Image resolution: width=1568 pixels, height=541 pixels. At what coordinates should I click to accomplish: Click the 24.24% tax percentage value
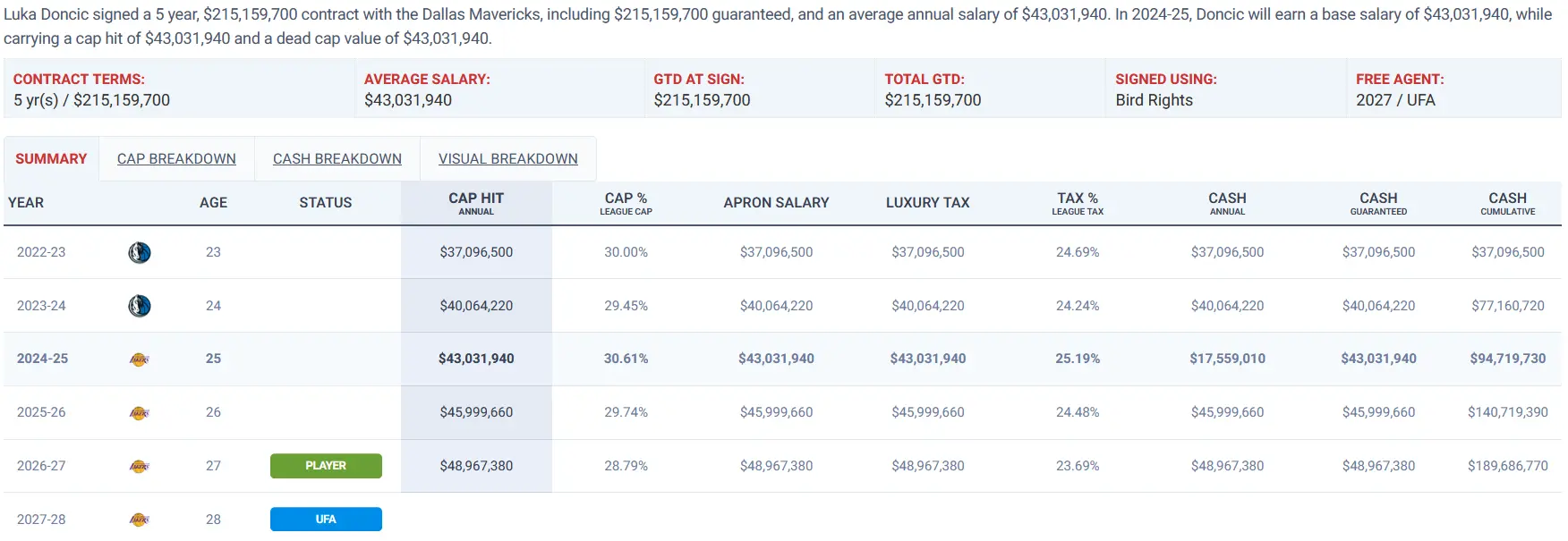coord(1078,306)
